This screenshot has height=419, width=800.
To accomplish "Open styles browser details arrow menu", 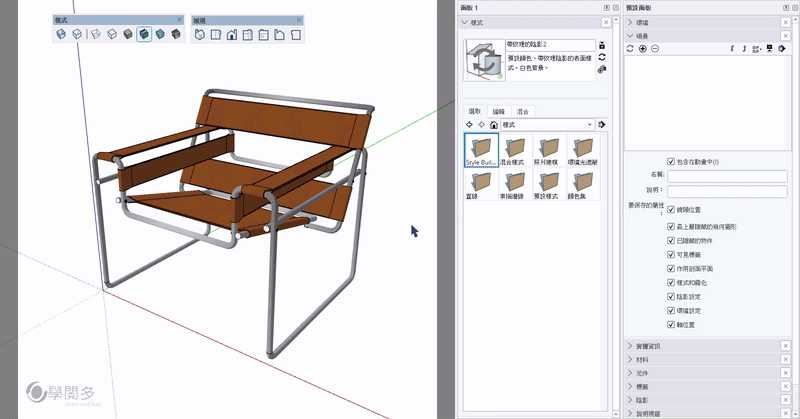I will (602, 125).
